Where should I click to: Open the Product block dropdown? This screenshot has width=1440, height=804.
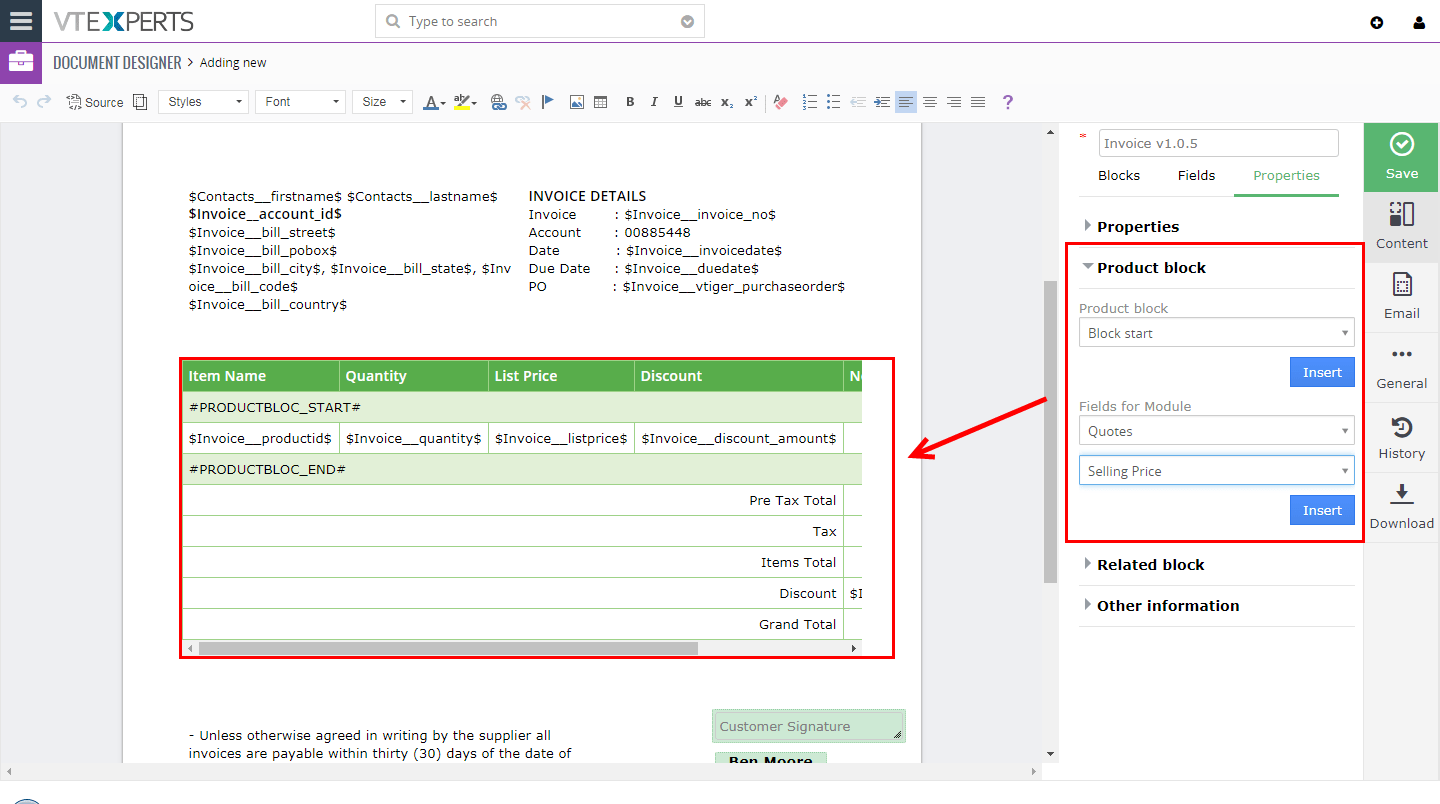click(x=1216, y=332)
